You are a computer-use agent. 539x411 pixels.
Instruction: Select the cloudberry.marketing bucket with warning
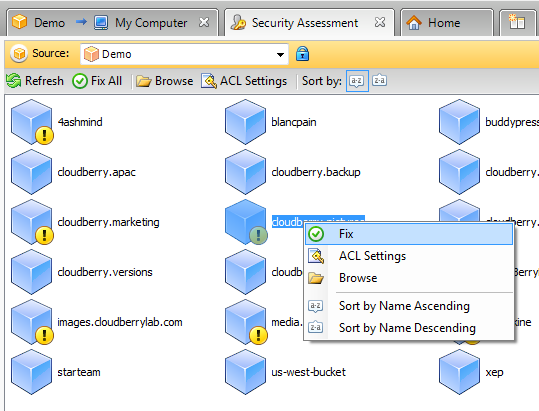tap(32, 222)
